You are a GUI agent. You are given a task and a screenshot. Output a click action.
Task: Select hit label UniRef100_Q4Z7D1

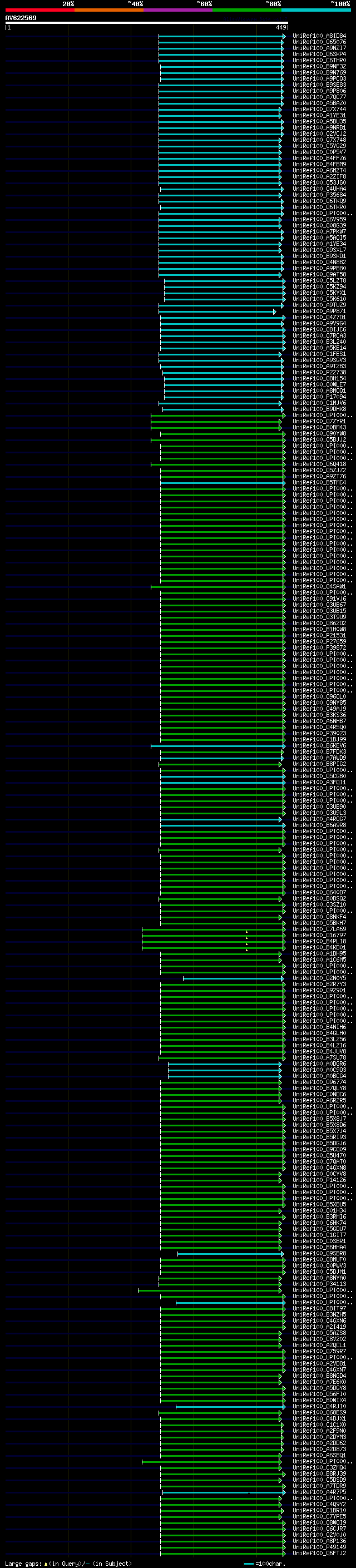319,317
